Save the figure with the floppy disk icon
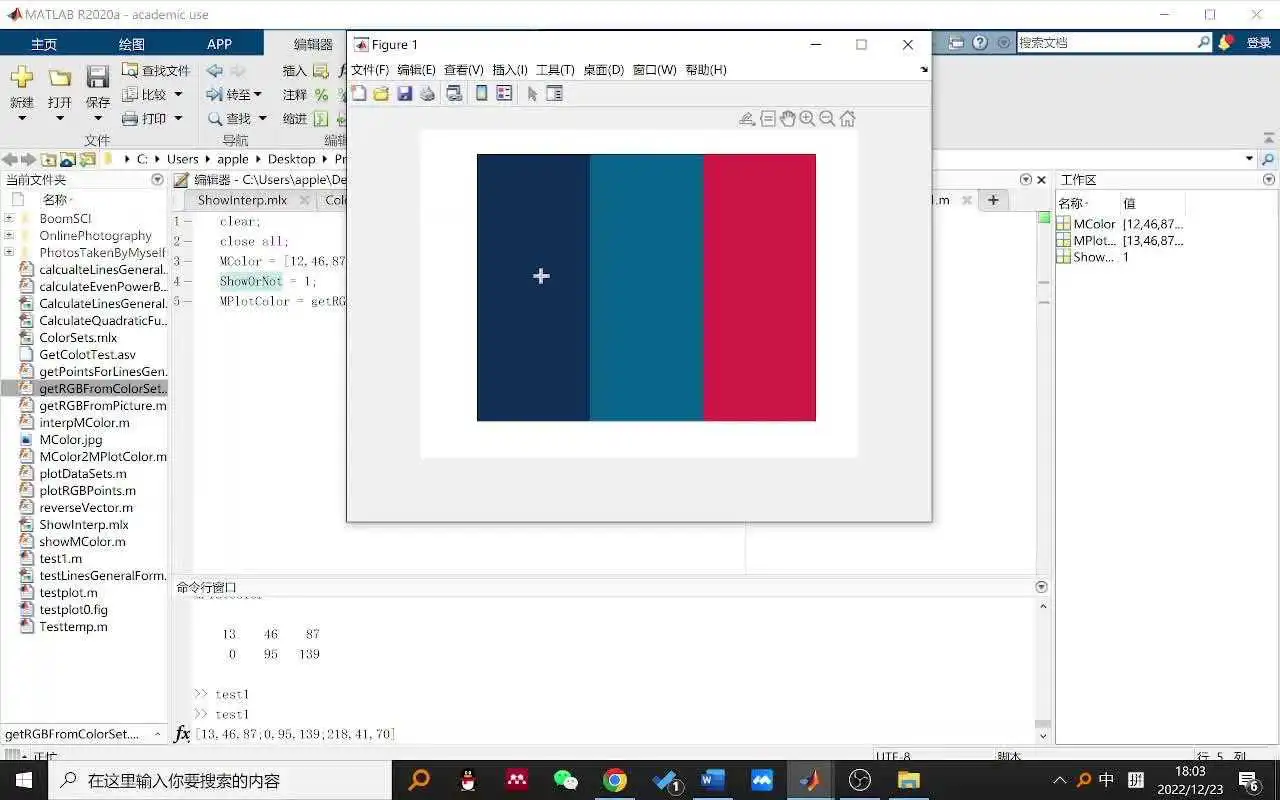Image resolution: width=1280 pixels, height=800 pixels. point(404,94)
